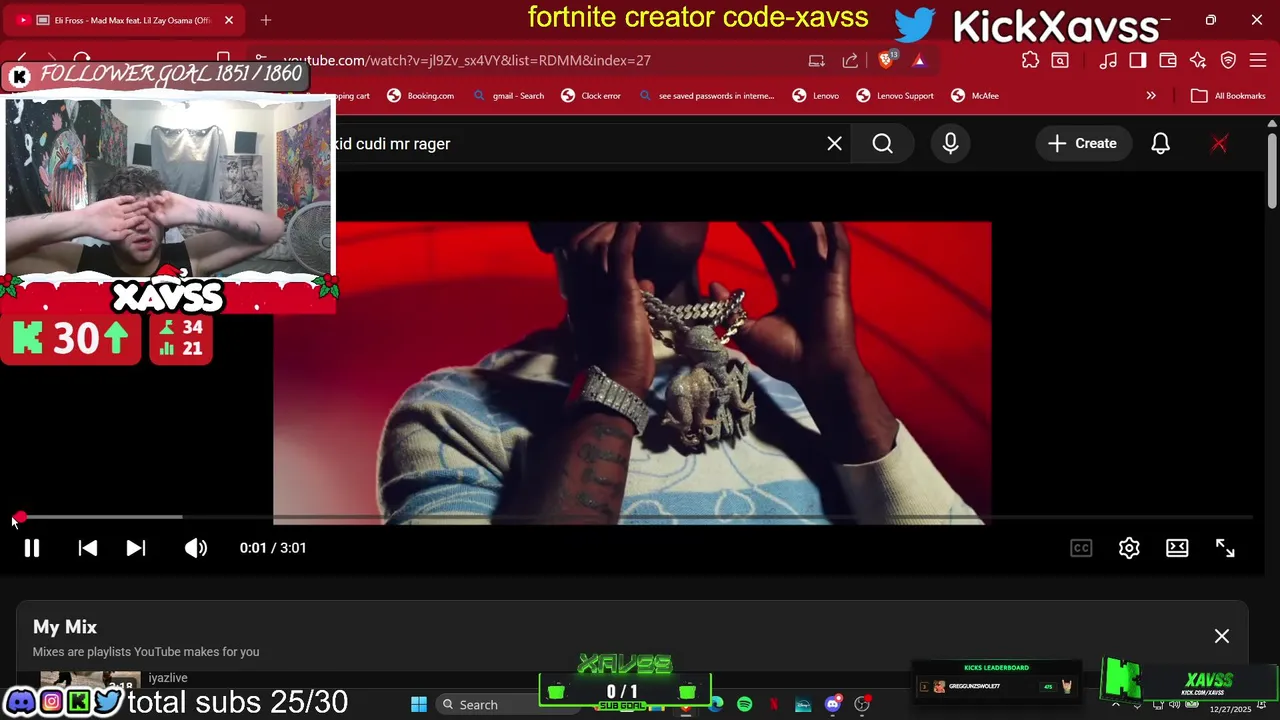The width and height of the screenshot is (1280, 720).
Task: Skip to previous video in mix
Action: tap(88, 548)
